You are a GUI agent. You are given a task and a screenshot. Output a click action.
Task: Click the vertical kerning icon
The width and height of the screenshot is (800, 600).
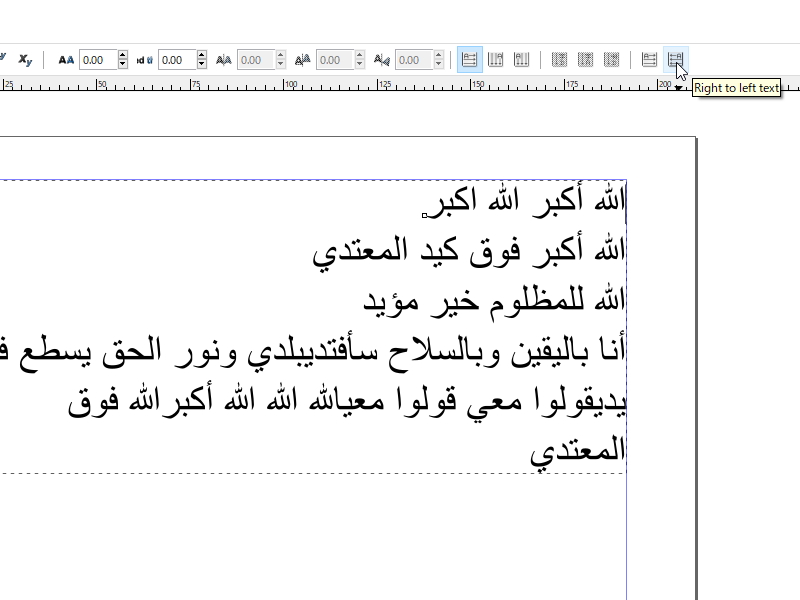(x=303, y=60)
